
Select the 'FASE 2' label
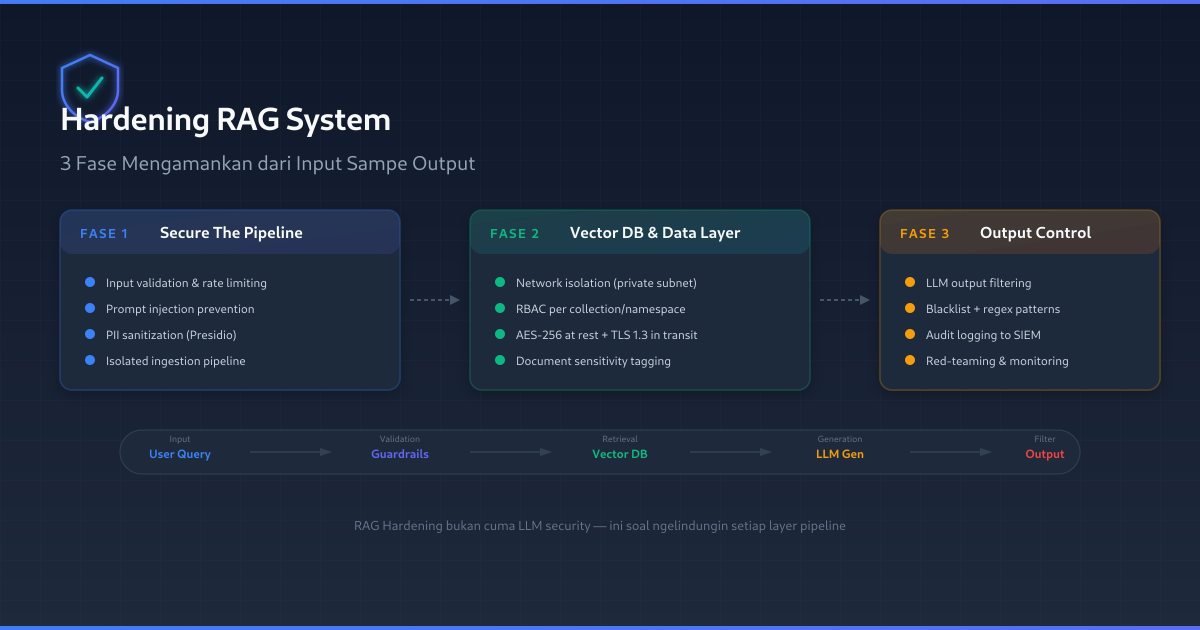[515, 233]
